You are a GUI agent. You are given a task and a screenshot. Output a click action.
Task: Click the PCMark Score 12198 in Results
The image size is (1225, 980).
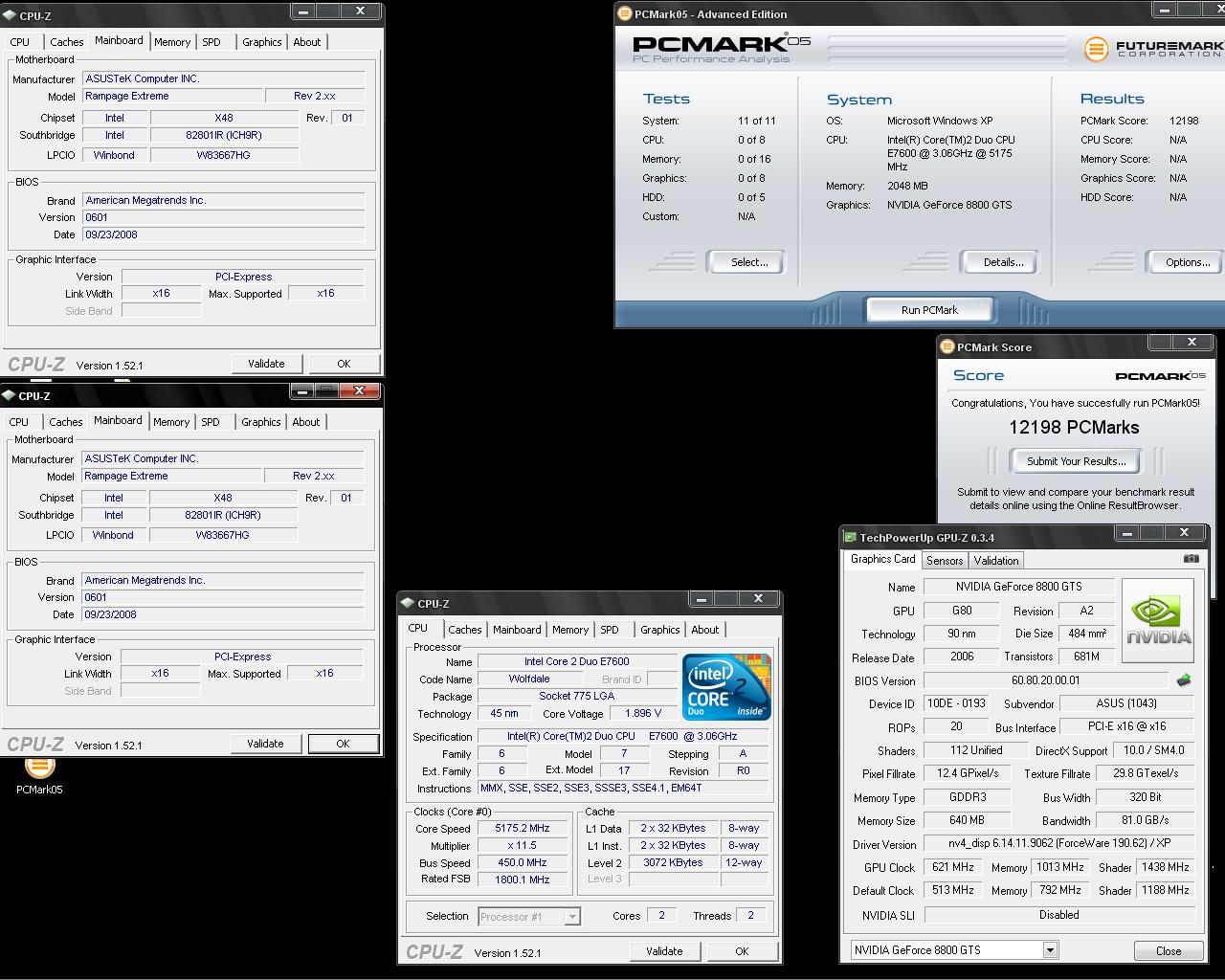(1184, 121)
